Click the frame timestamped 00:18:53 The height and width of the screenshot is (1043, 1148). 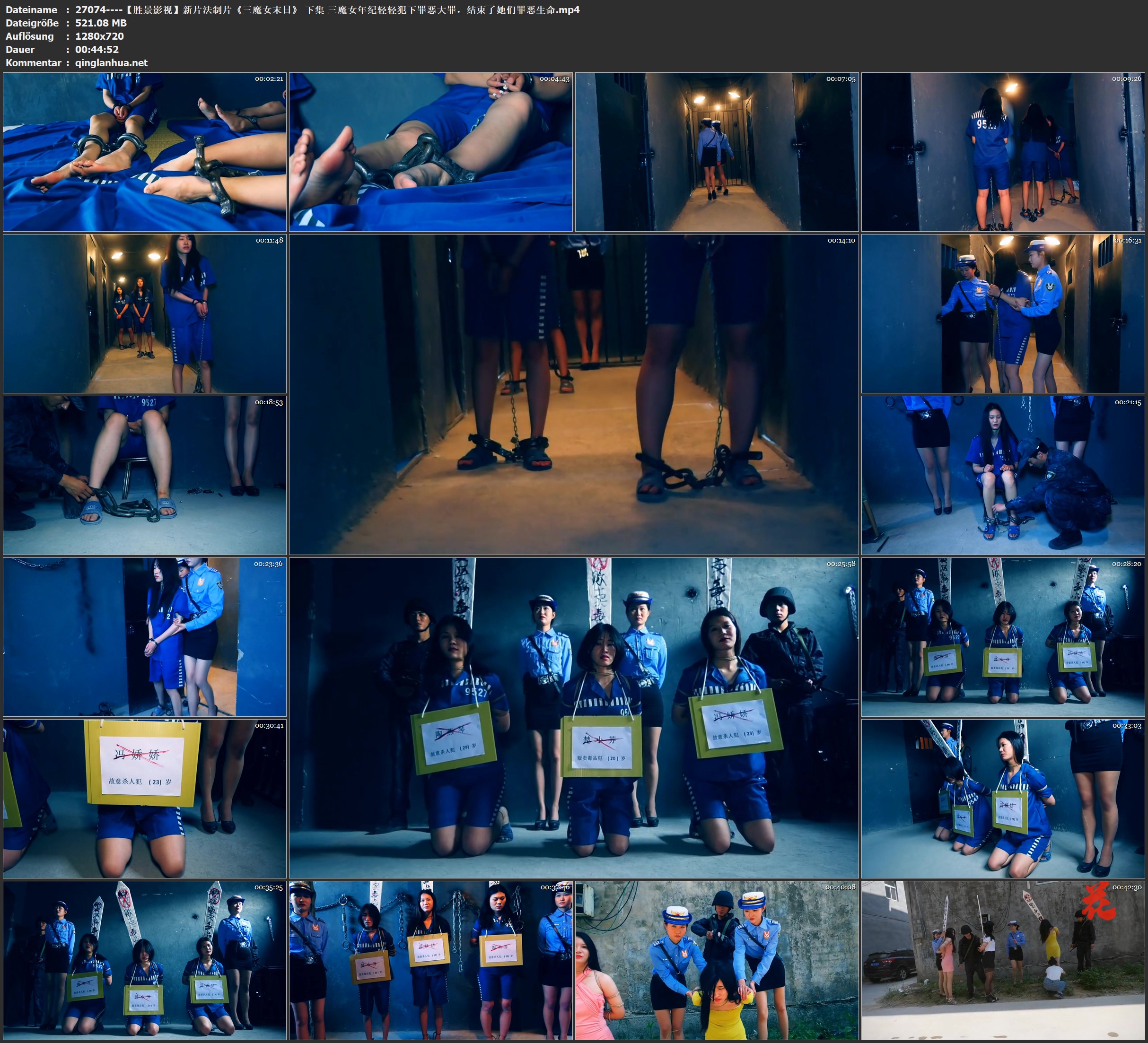pyautogui.click(x=145, y=475)
